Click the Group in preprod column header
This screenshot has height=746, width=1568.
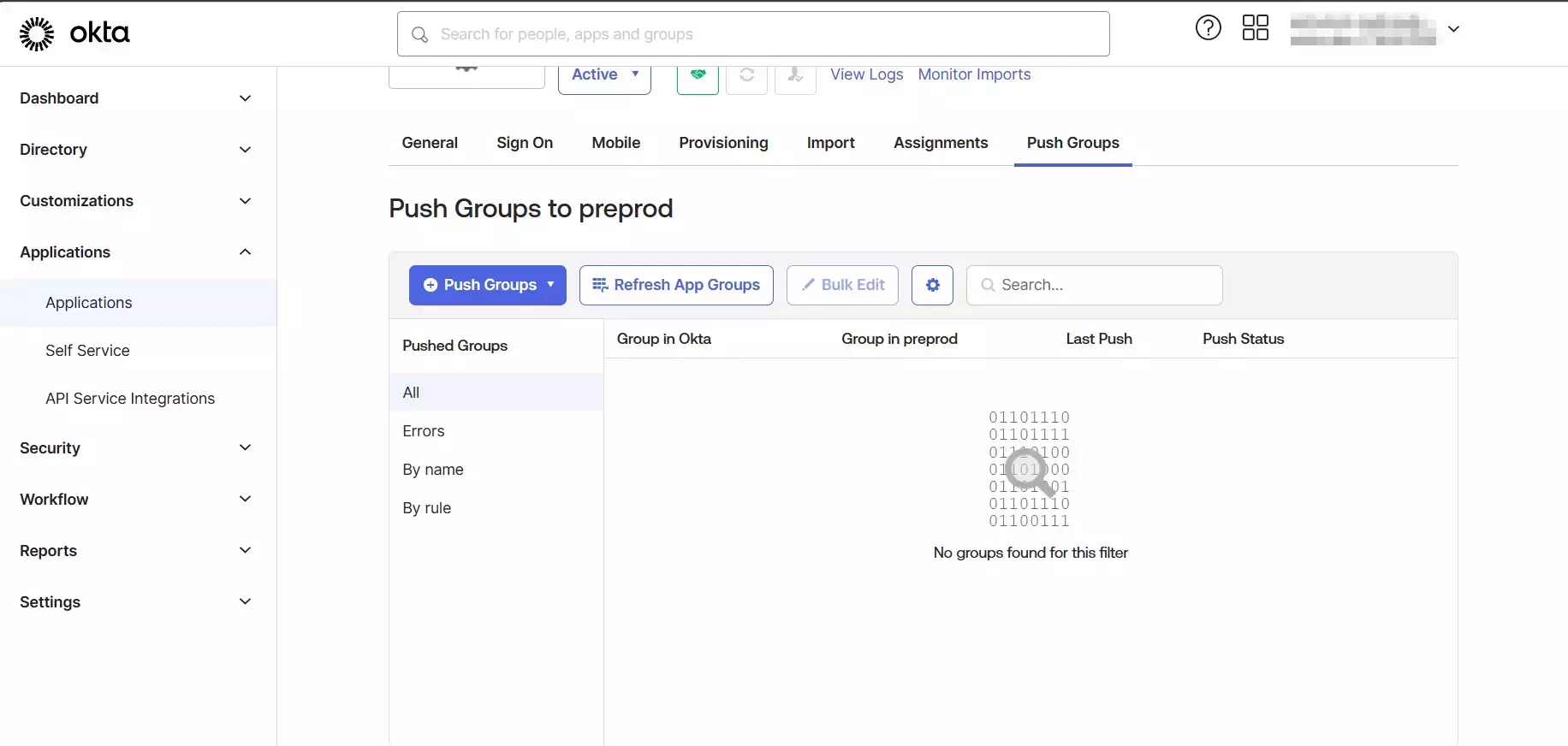click(x=900, y=339)
